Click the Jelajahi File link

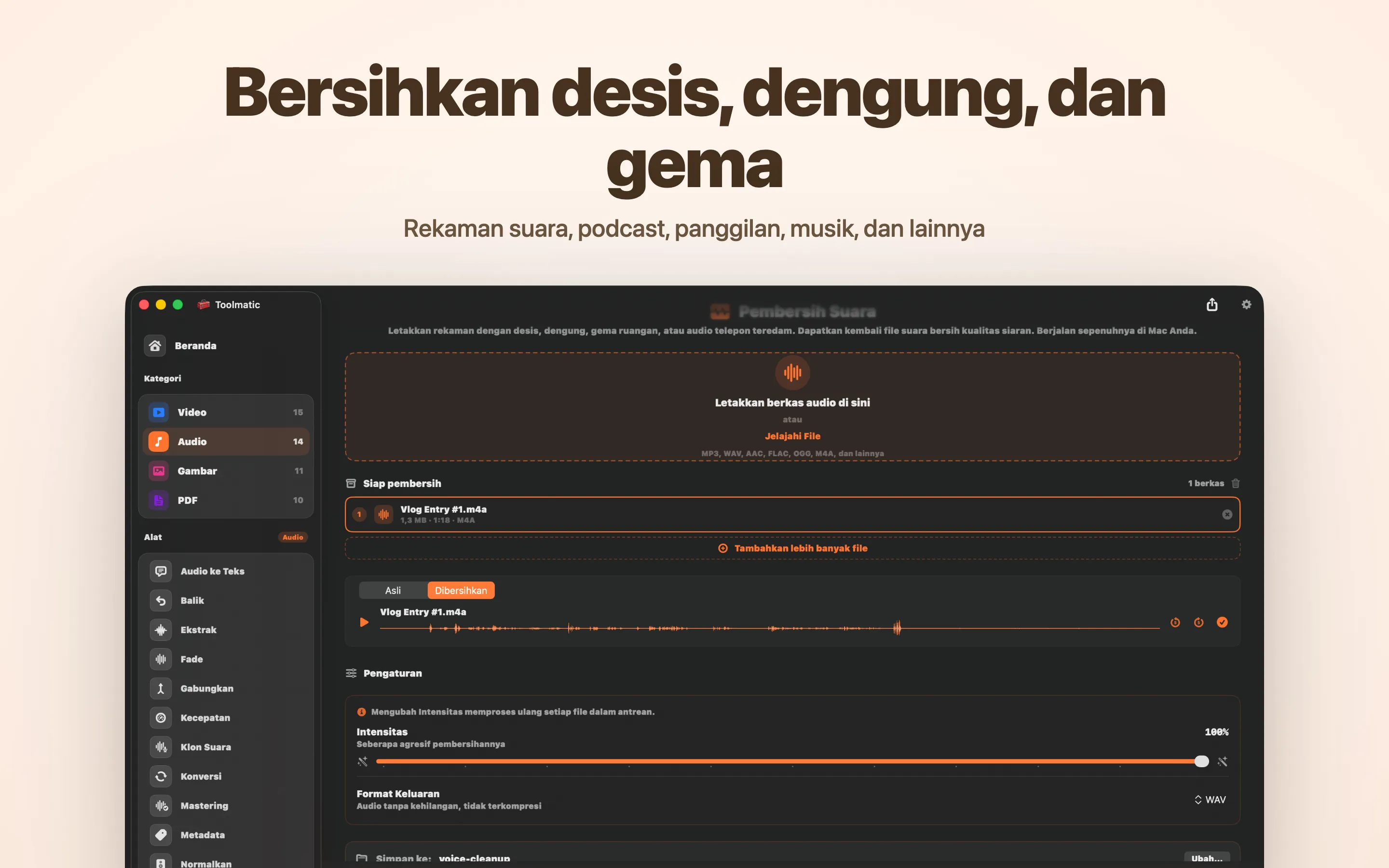pos(792,436)
